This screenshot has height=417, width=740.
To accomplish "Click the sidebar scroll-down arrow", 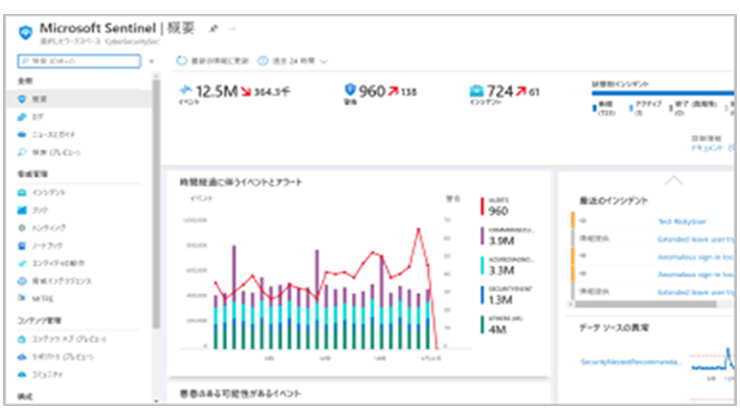I will (156, 401).
